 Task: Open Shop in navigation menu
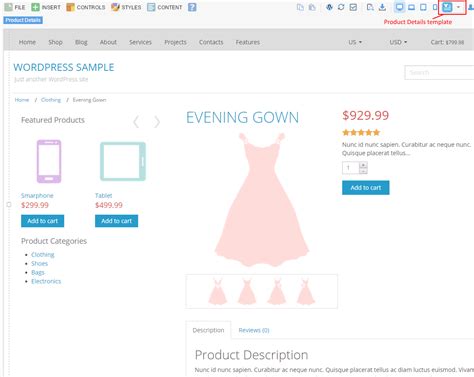(55, 42)
